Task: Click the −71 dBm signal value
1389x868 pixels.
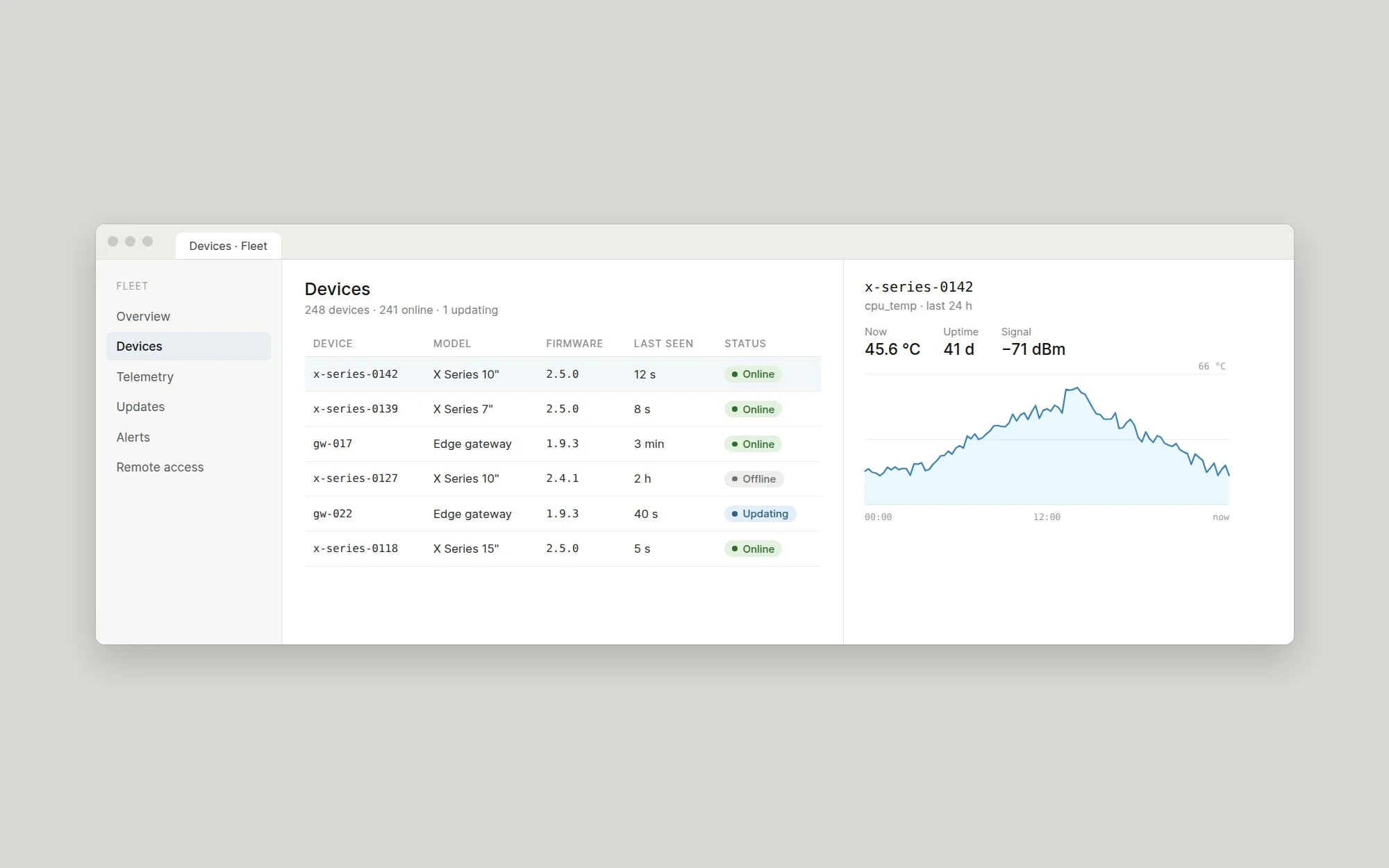Action: [x=1033, y=349]
